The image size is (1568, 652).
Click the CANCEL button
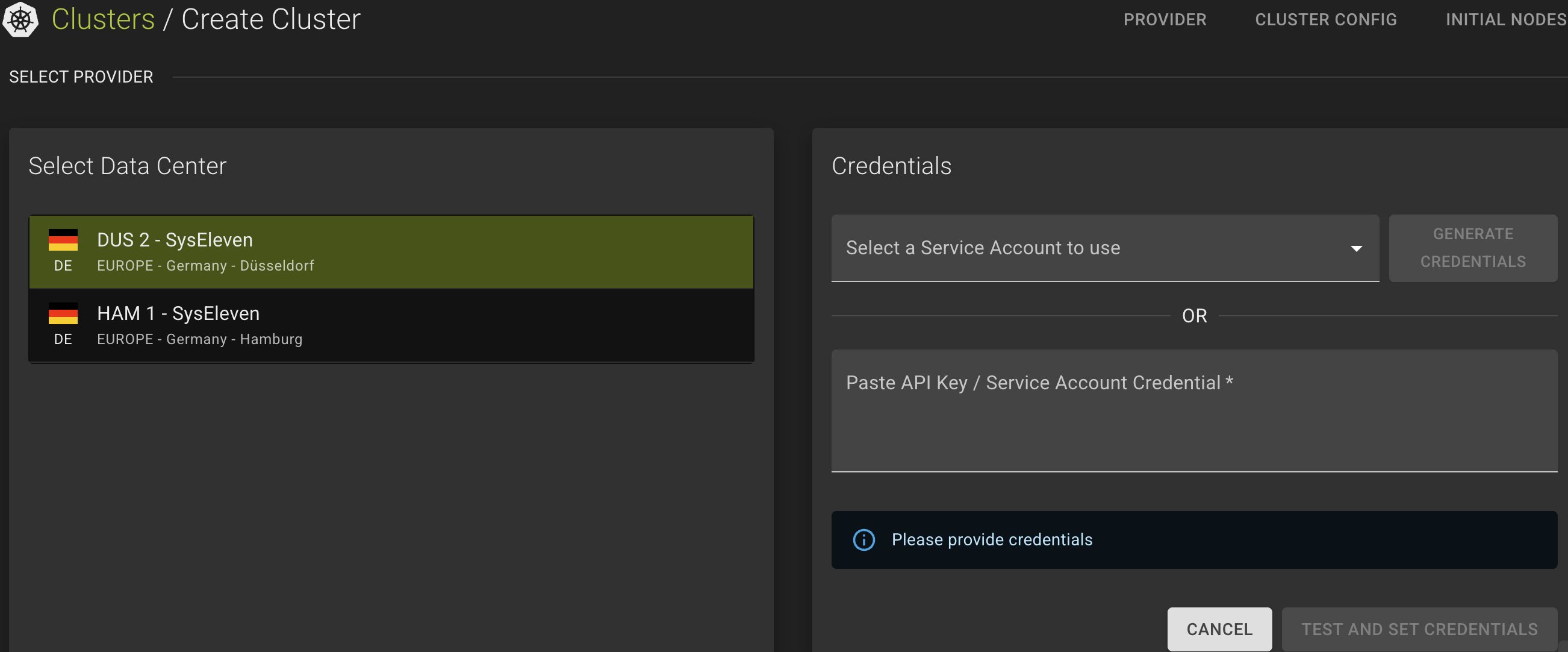coord(1219,629)
